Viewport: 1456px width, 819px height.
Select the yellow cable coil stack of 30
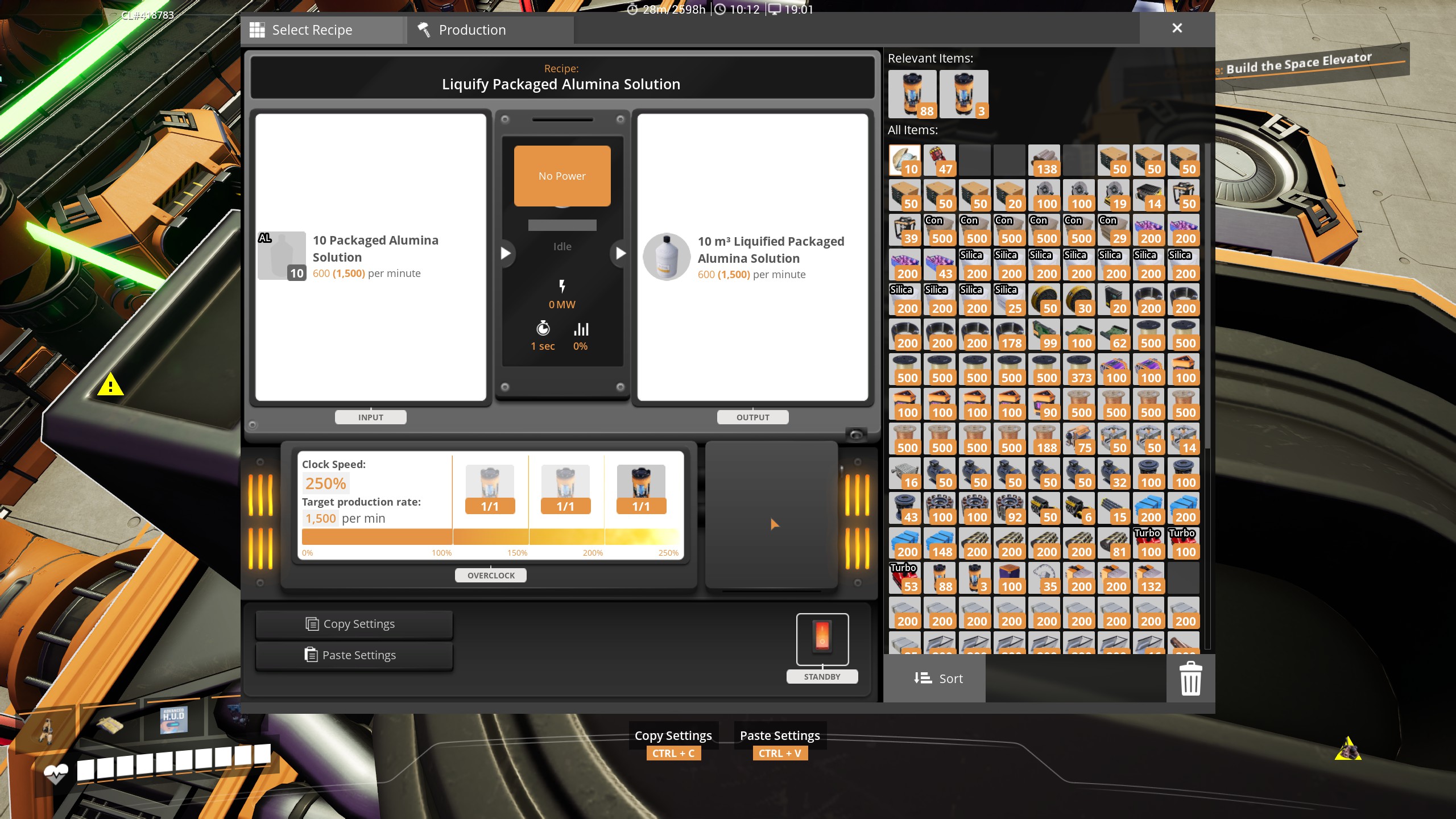point(1079,300)
